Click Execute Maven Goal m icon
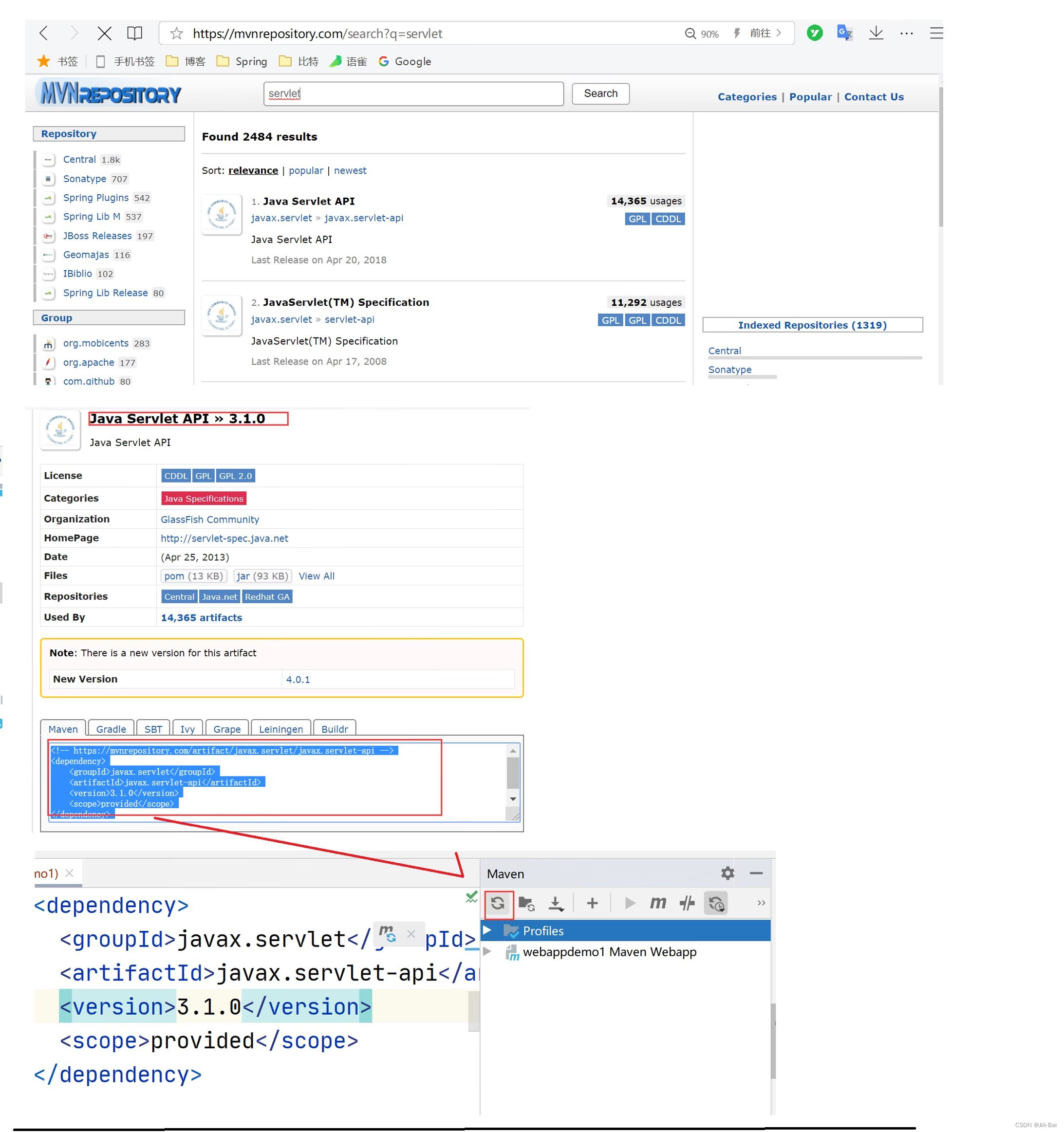 658,903
